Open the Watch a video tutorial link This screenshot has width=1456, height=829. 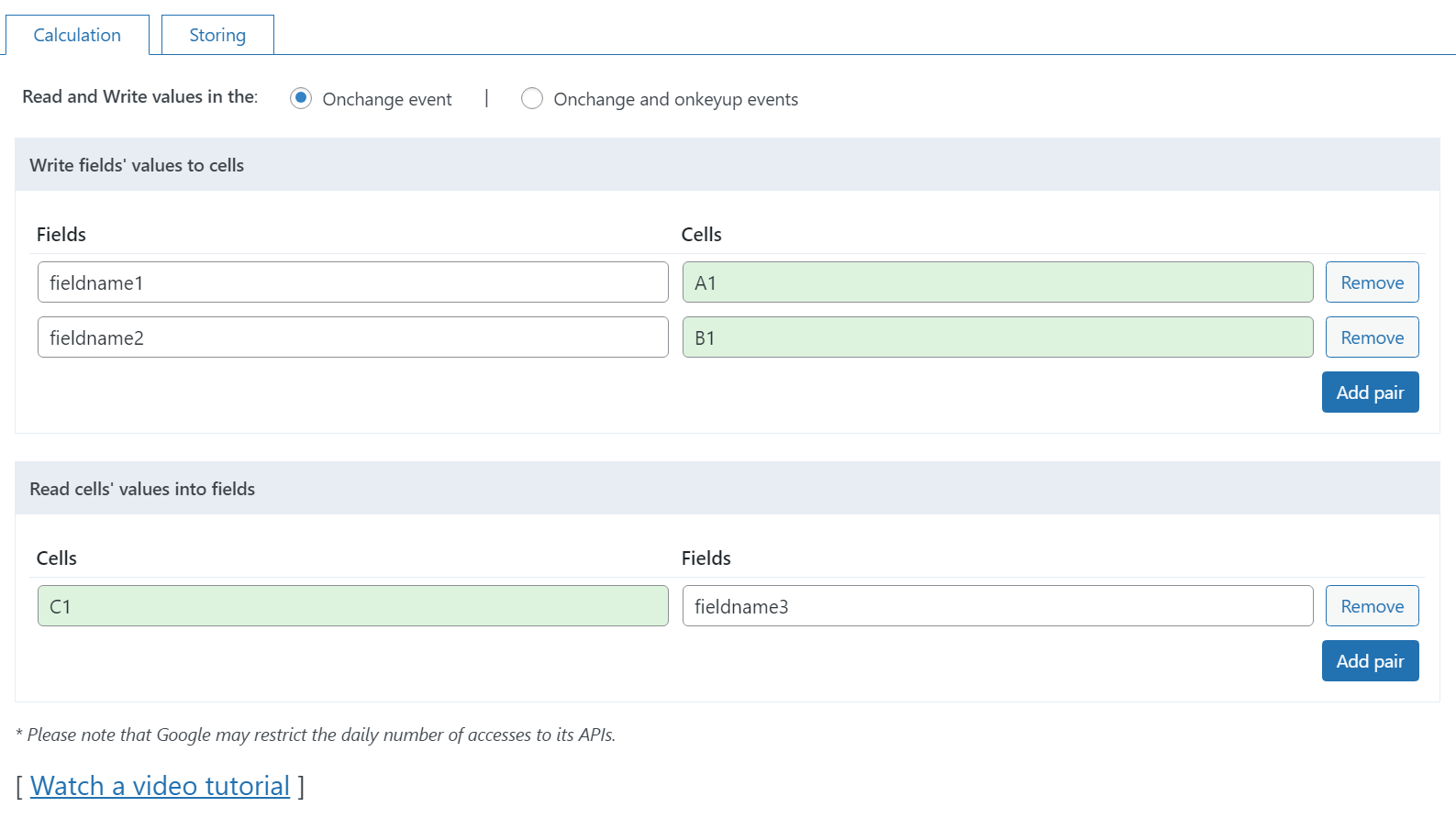tap(160, 786)
